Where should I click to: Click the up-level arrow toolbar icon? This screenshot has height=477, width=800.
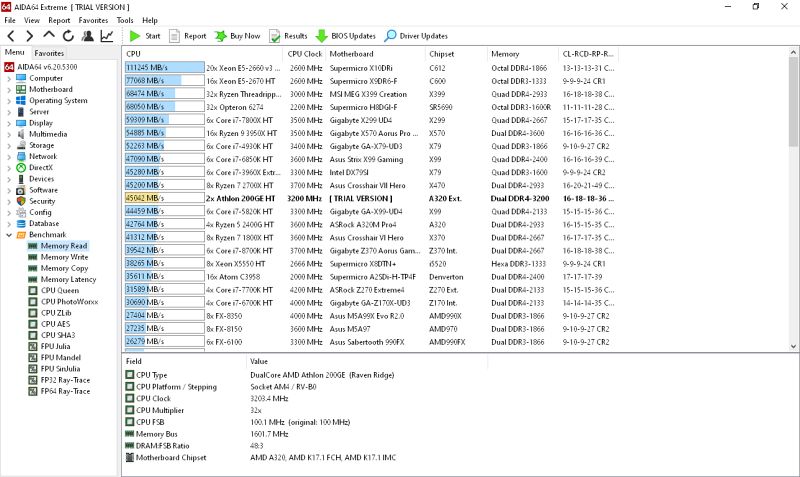49,35
